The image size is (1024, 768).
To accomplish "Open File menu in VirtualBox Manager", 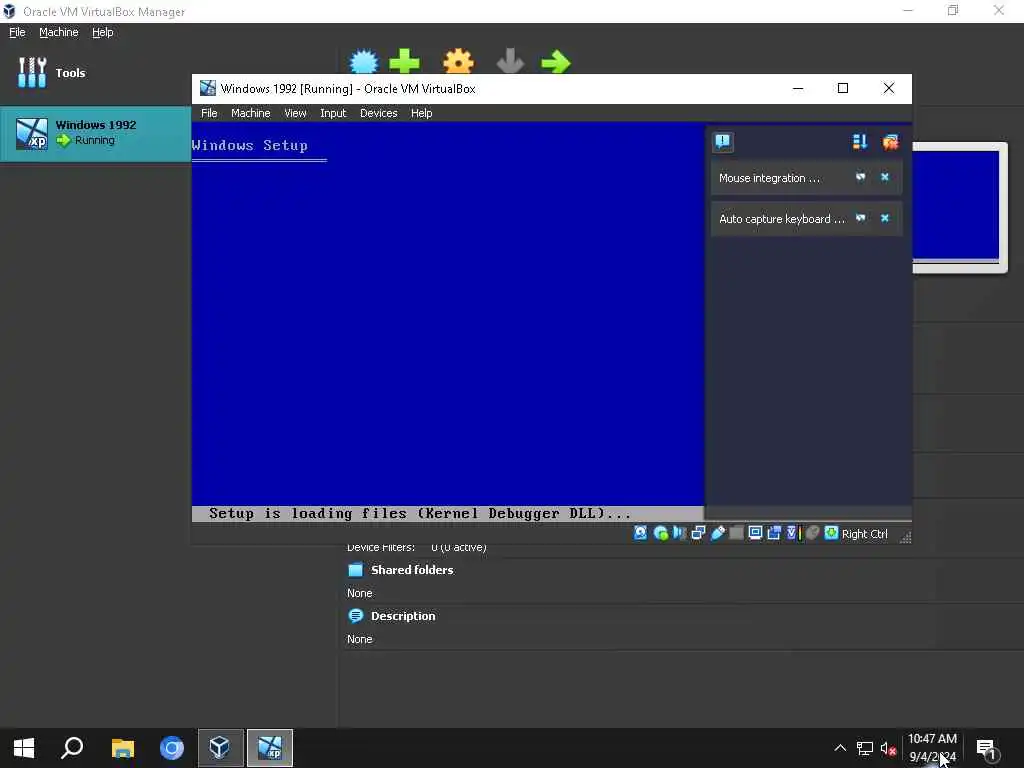I will coord(17,32).
